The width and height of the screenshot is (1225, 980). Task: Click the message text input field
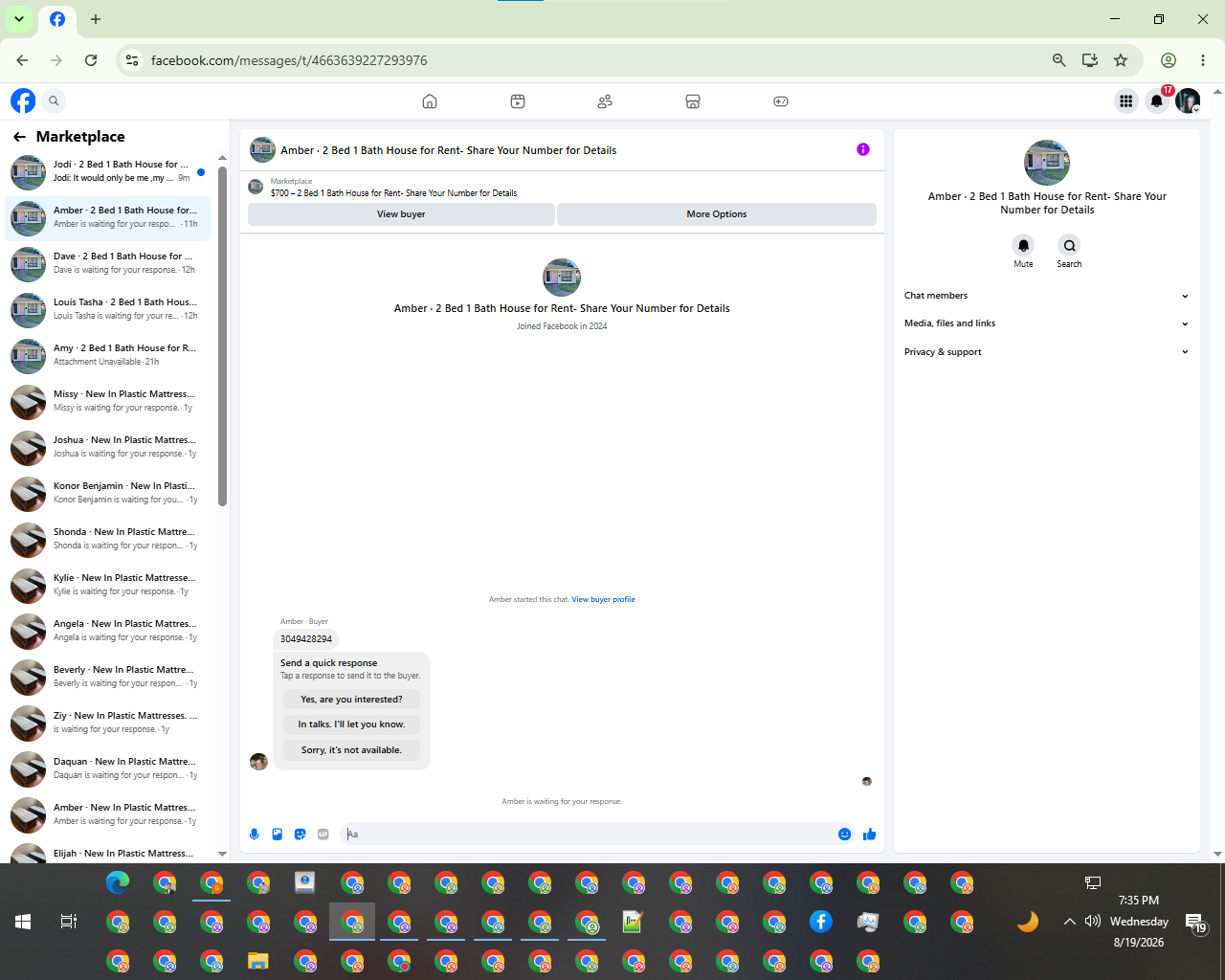[x=589, y=835]
